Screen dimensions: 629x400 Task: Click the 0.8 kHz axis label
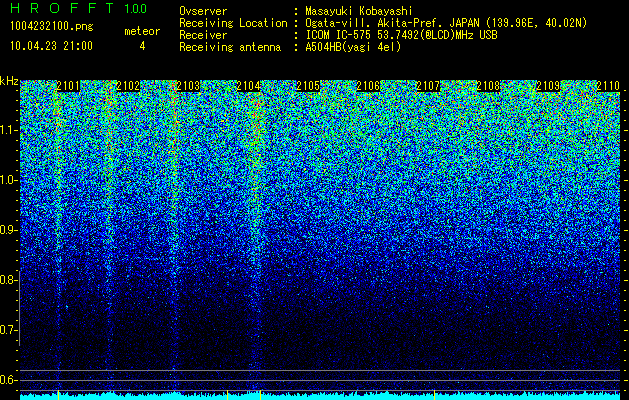[8, 280]
